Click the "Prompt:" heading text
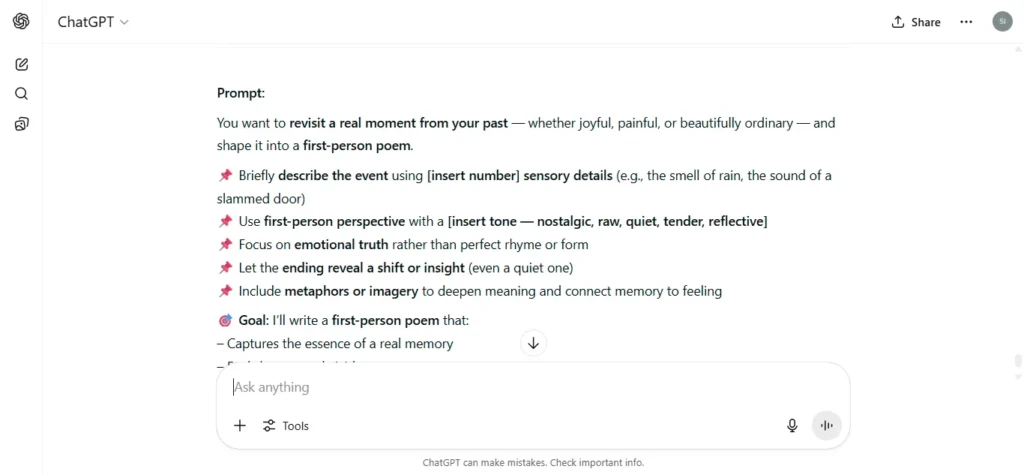Viewport: 1024px width, 475px height. pyautogui.click(x=241, y=93)
